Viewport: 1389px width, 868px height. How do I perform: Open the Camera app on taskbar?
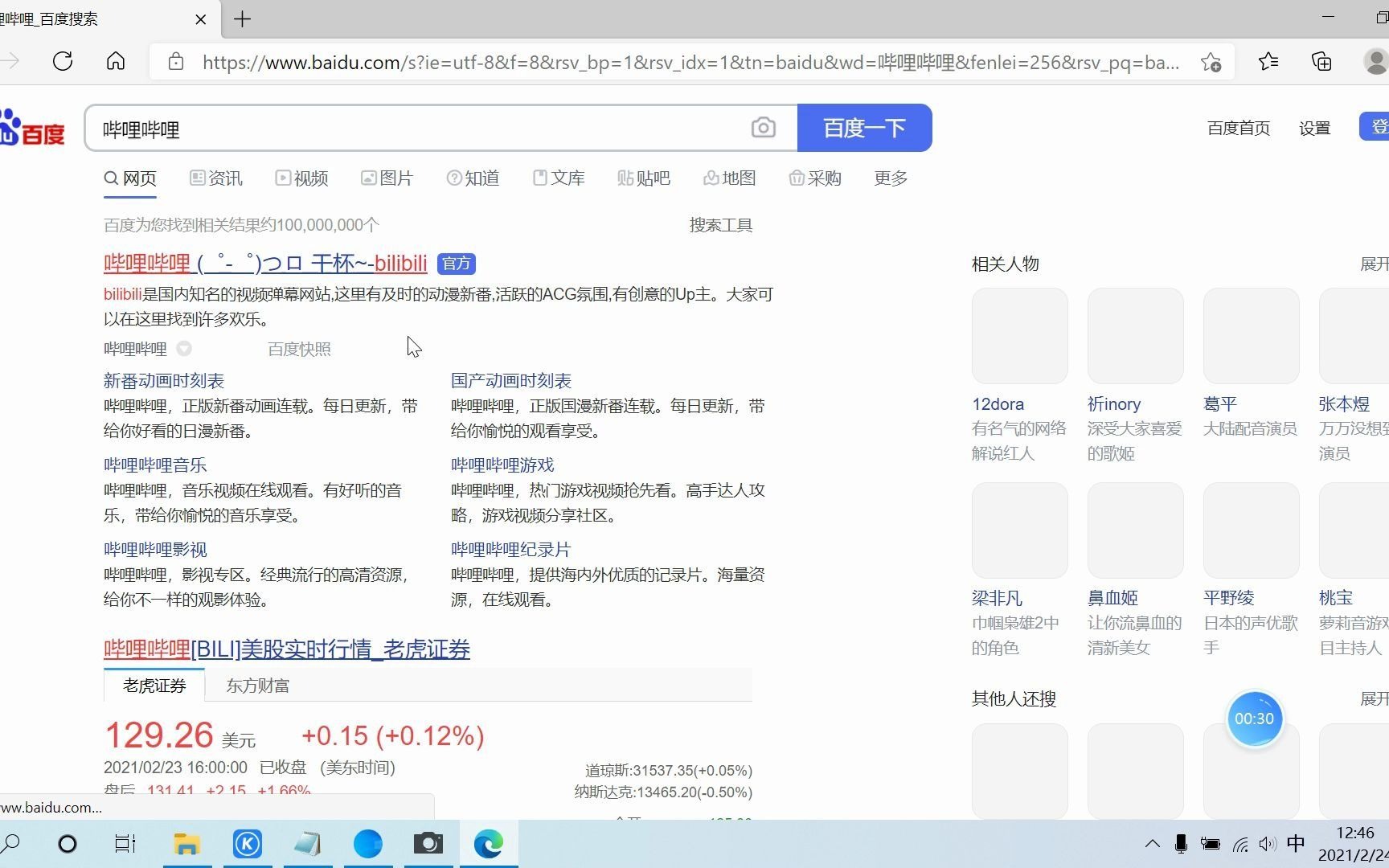pos(428,843)
